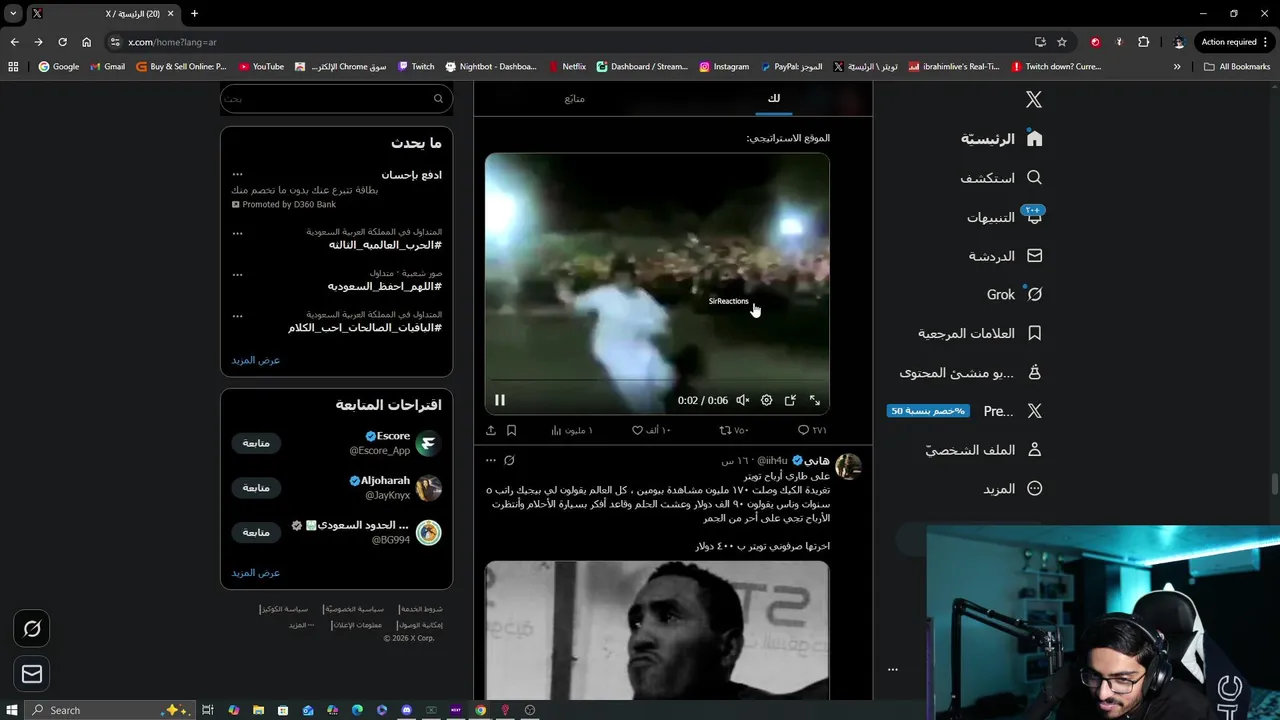
Task: Share the video post
Action: [x=491, y=430]
